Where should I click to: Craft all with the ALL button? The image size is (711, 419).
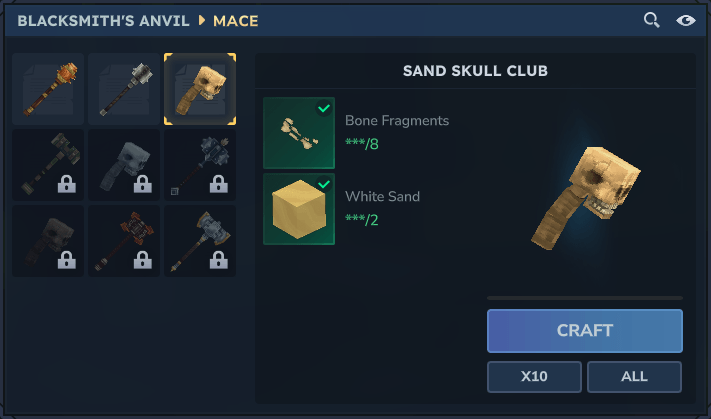634,376
